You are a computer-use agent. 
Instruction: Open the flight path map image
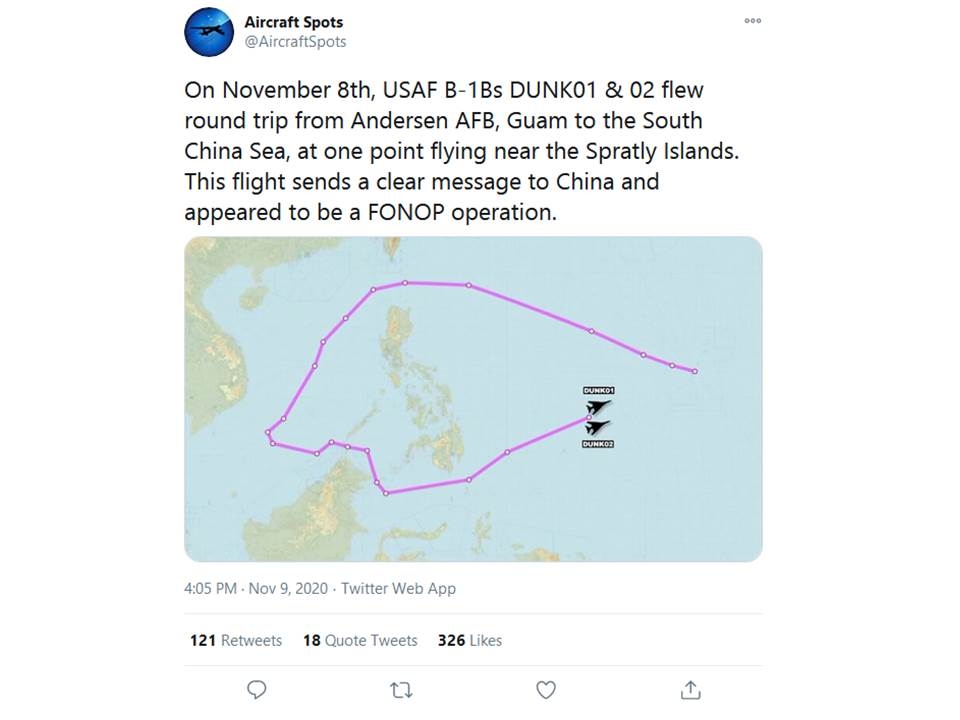473,399
